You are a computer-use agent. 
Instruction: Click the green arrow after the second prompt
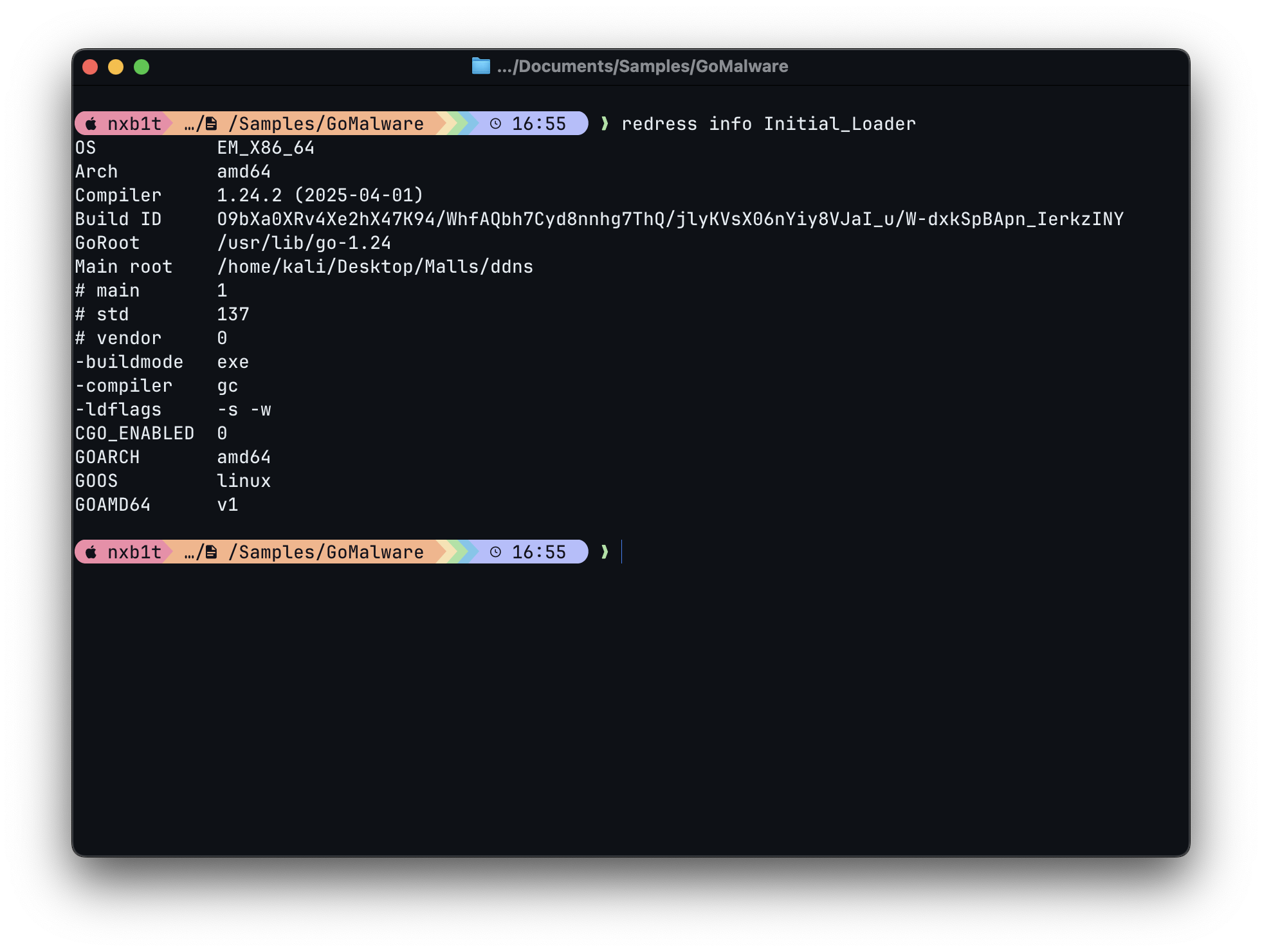605,551
